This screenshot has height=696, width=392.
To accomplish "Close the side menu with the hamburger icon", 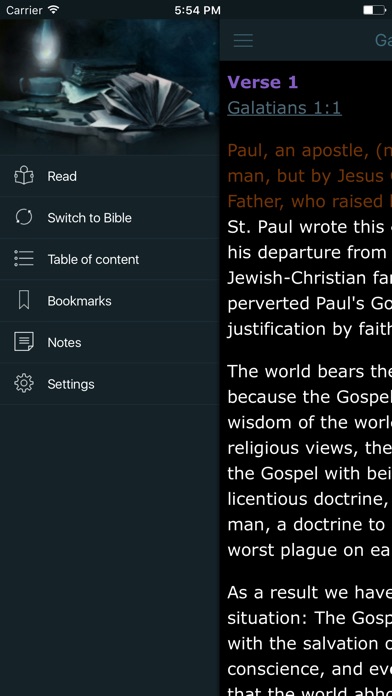I will pyautogui.click(x=243, y=40).
